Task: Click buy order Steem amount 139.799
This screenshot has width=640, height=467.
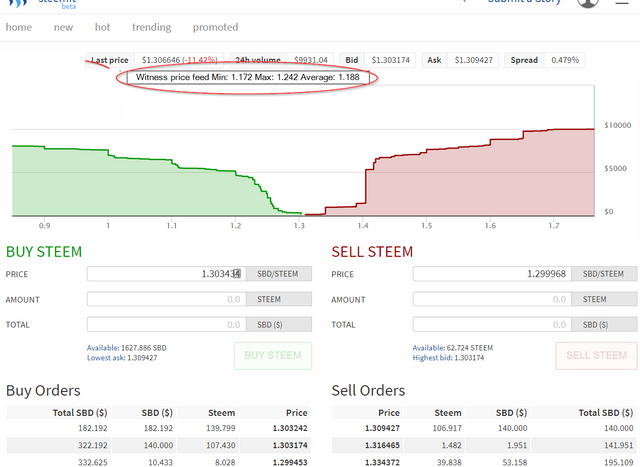Action: coord(221,428)
